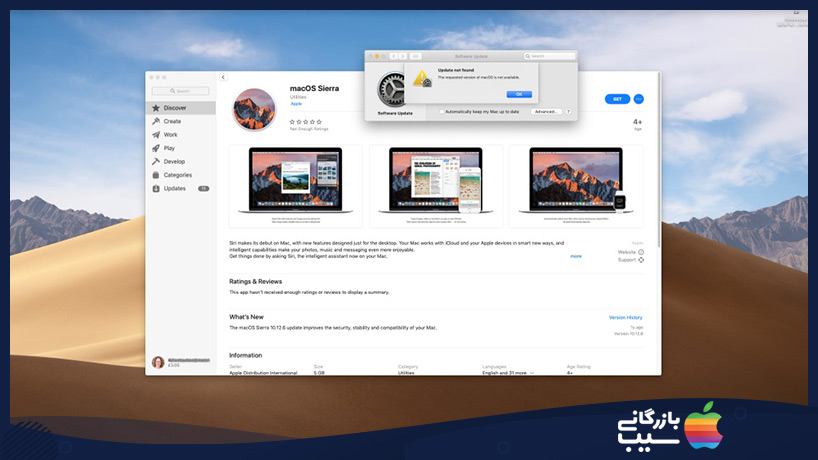This screenshot has width=818, height=460.
Task: Click the Ratings & Reviews heading
Action: (x=256, y=281)
